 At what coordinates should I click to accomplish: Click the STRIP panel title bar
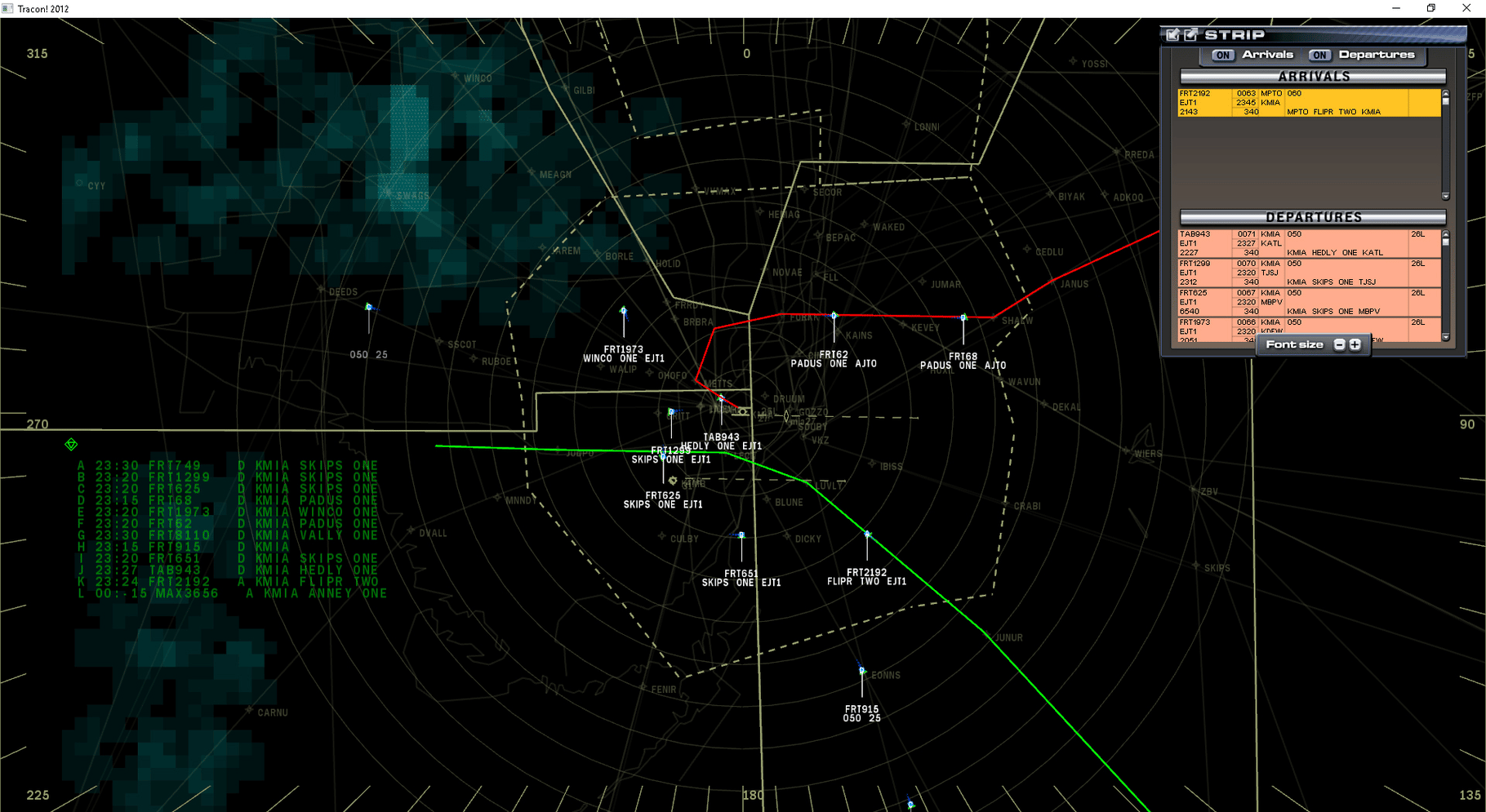(x=1313, y=34)
